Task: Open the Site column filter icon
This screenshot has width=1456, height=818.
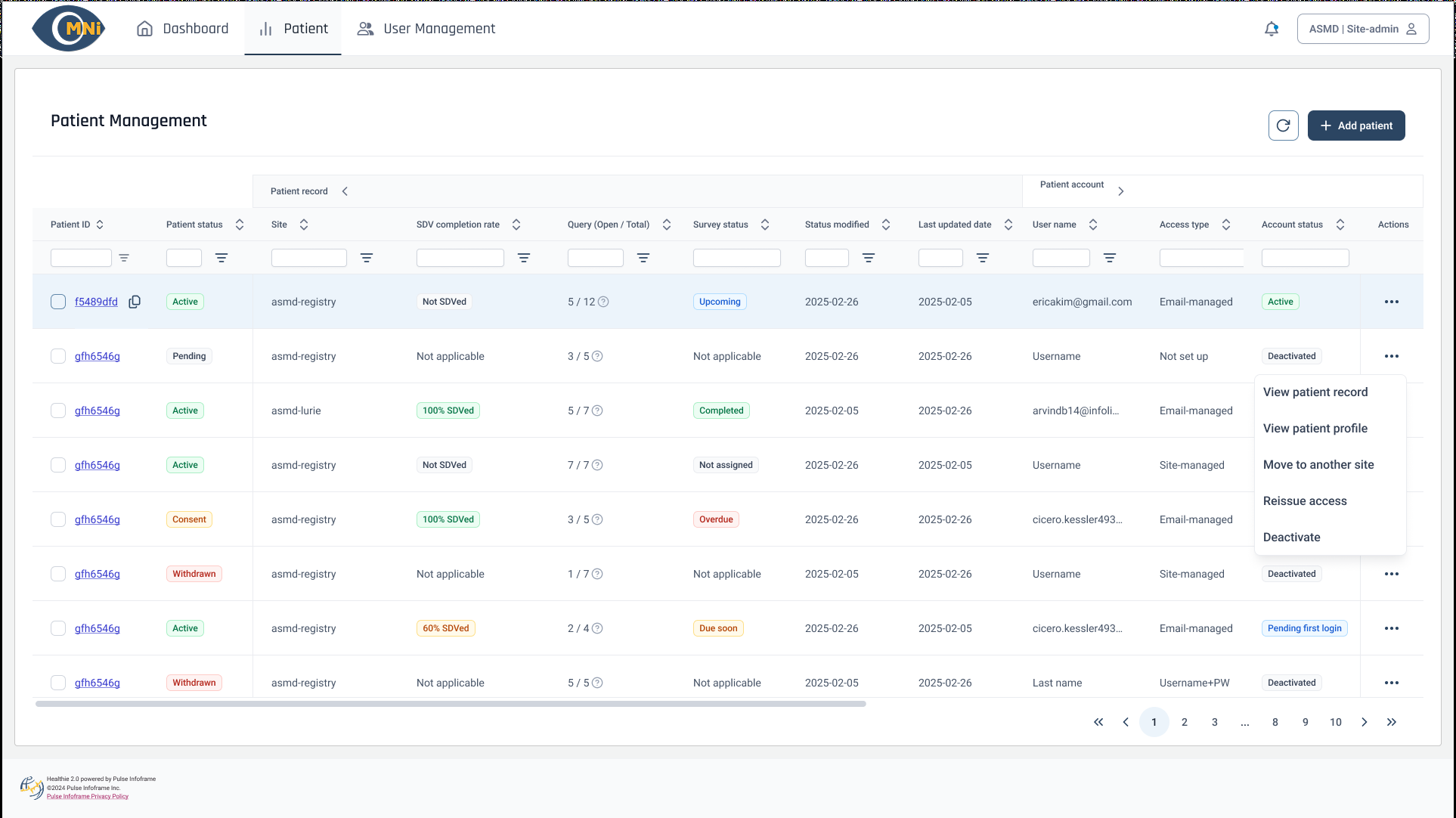Action: pyautogui.click(x=367, y=258)
